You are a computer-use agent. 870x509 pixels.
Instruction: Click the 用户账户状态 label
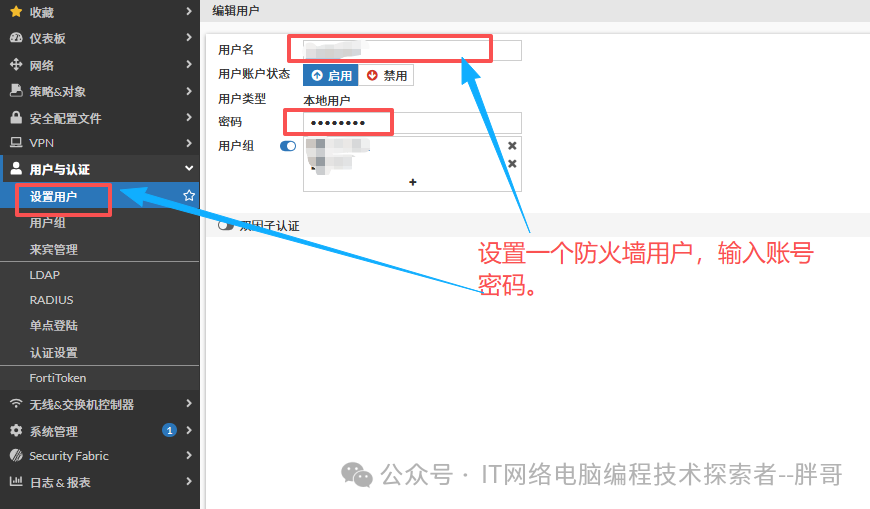[254, 74]
